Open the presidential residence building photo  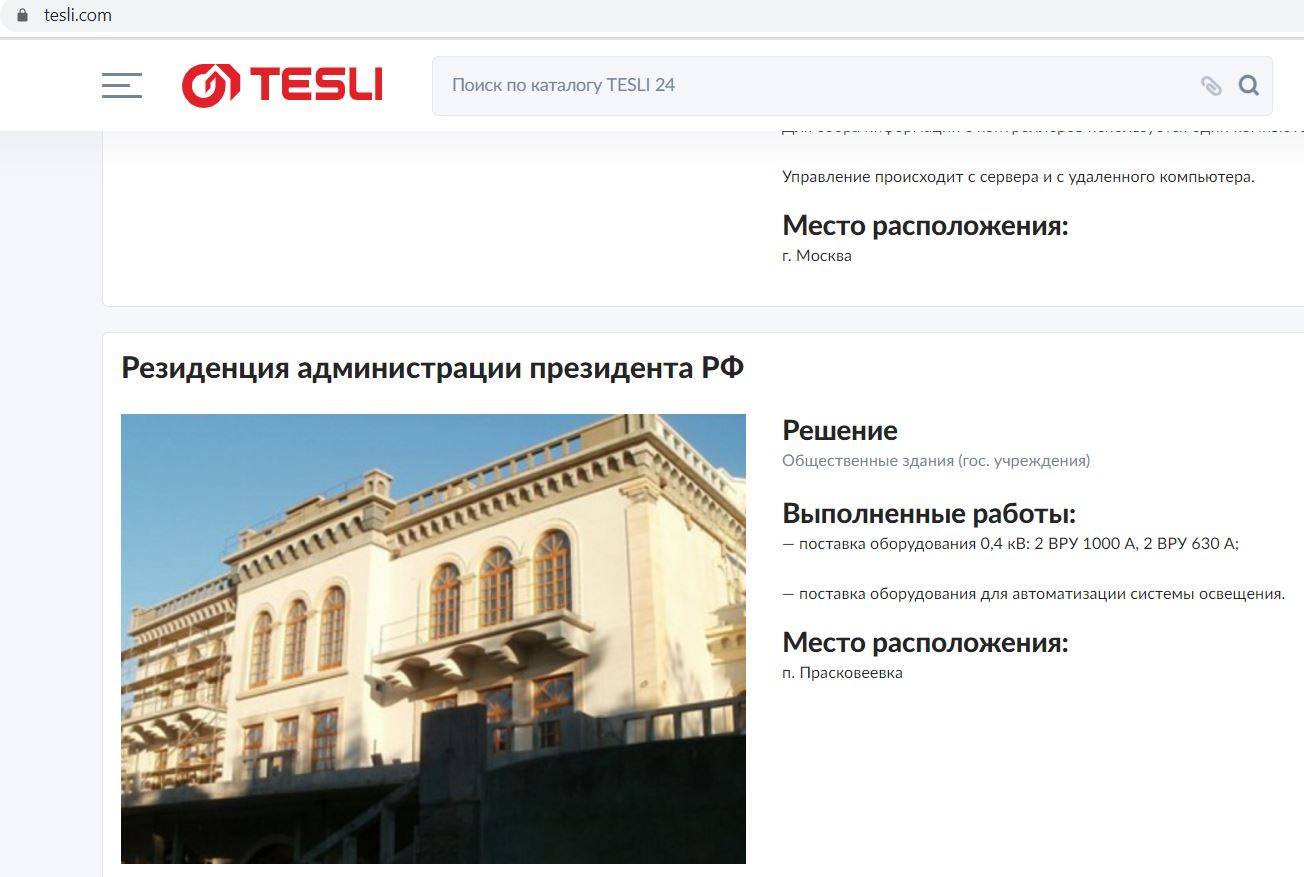pos(433,638)
